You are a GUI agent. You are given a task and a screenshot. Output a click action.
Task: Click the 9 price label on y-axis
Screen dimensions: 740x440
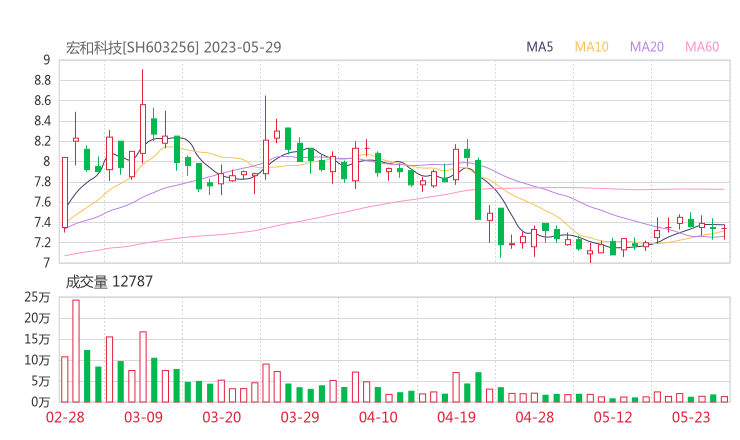[x=47, y=60]
